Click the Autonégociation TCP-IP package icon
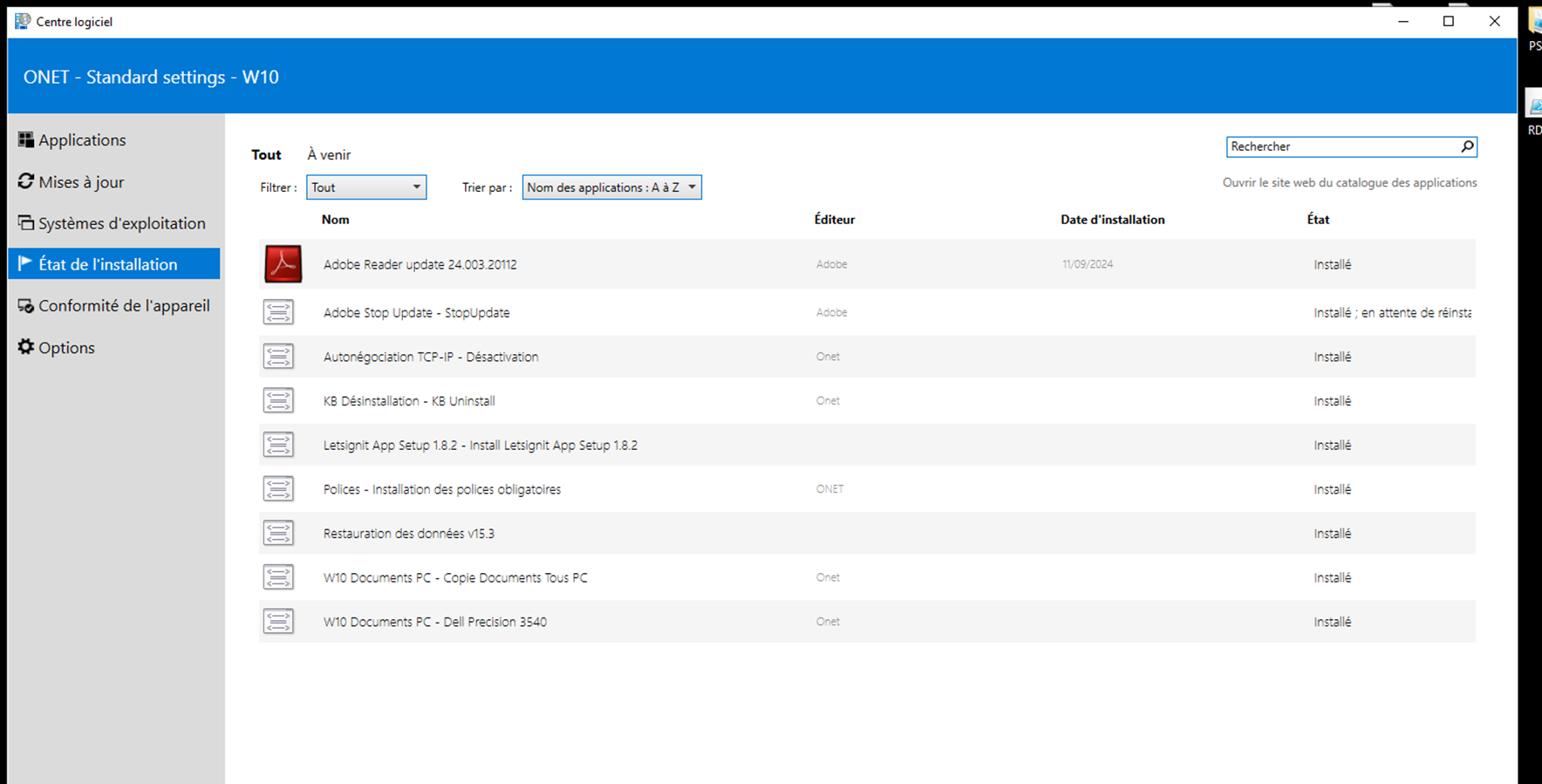The width and height of the screenshot is (1542, 784). point(278,357)
